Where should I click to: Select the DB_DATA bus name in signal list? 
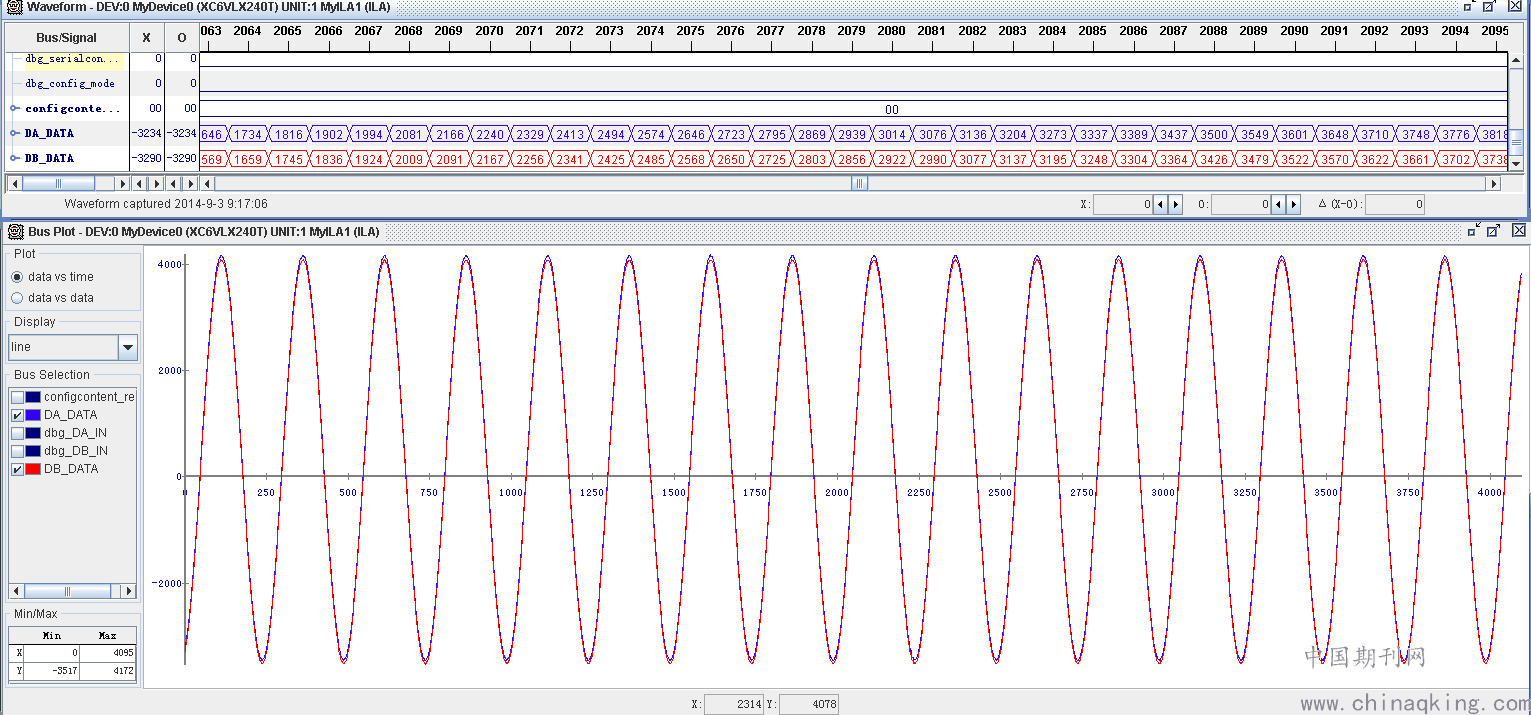pos(49,158)
